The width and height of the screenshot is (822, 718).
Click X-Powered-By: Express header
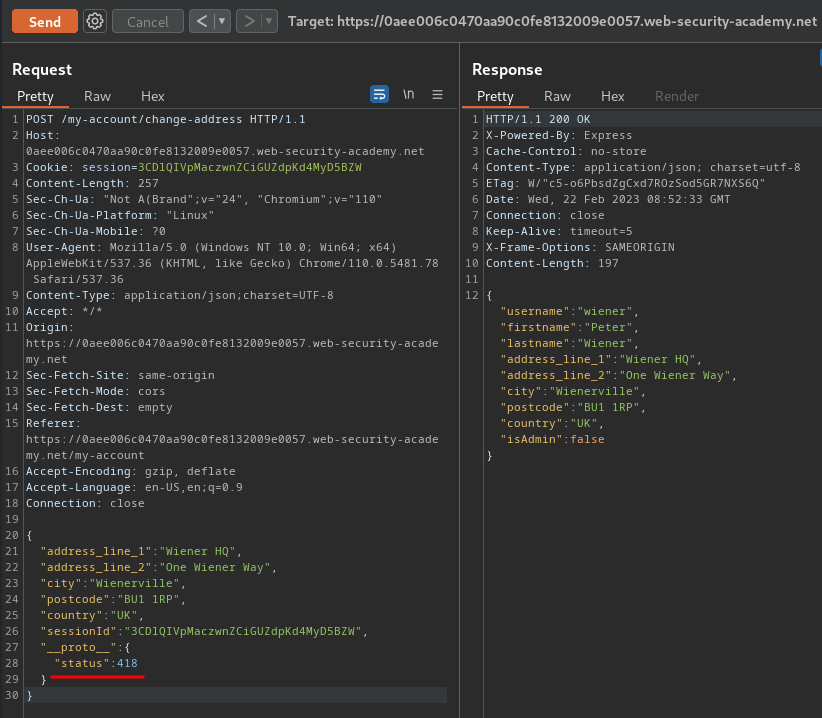tap(559, 135)
